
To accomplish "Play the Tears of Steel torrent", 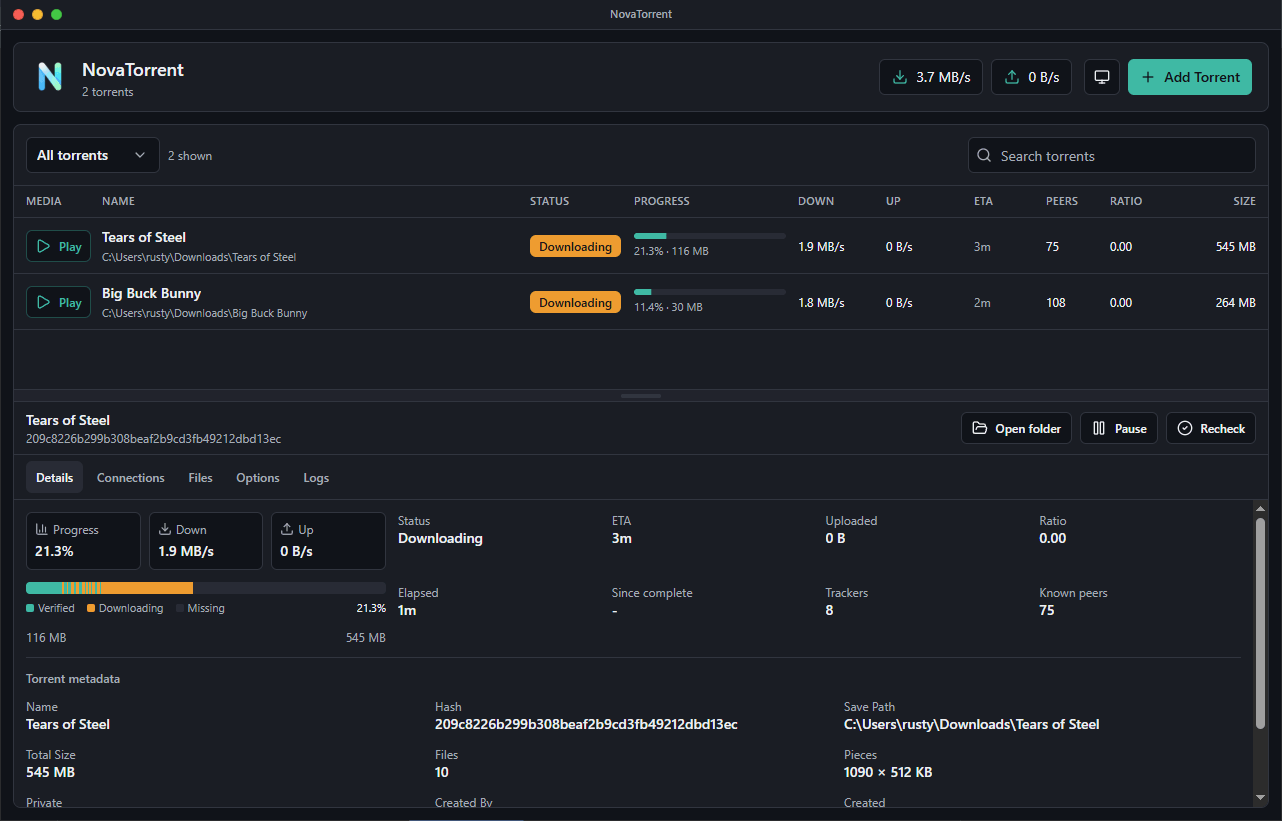I will (x=58, y=246).
